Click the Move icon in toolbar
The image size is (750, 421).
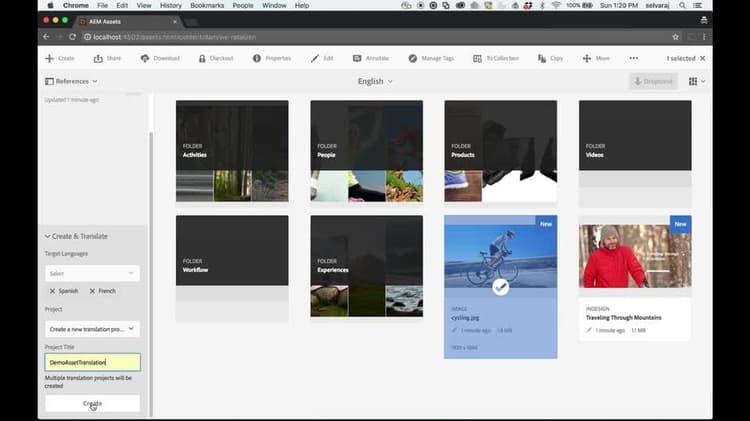click(587, 58)
